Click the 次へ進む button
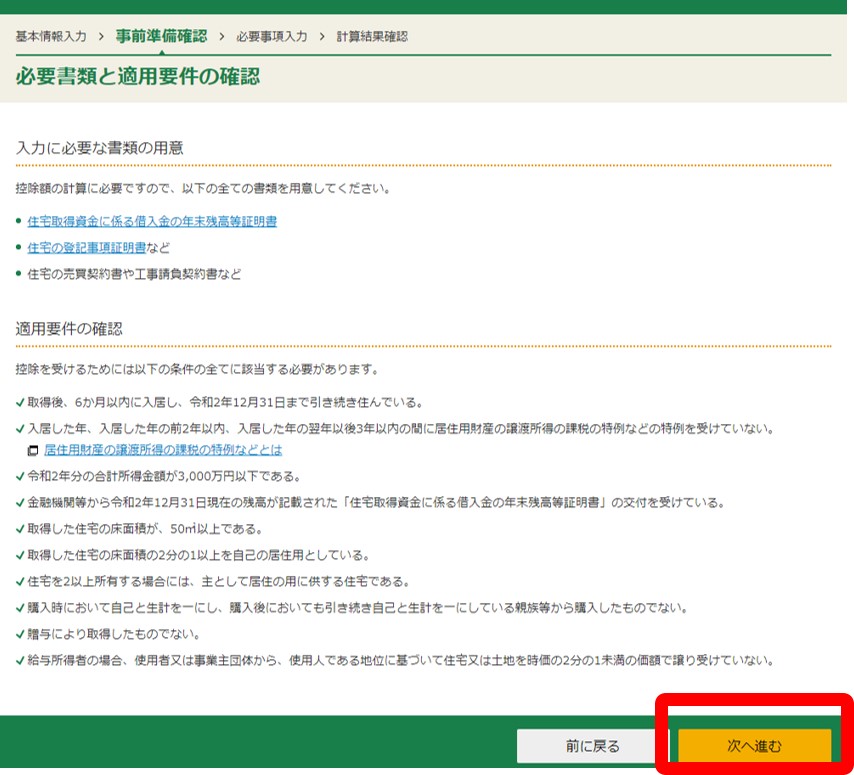 point(754,746)
